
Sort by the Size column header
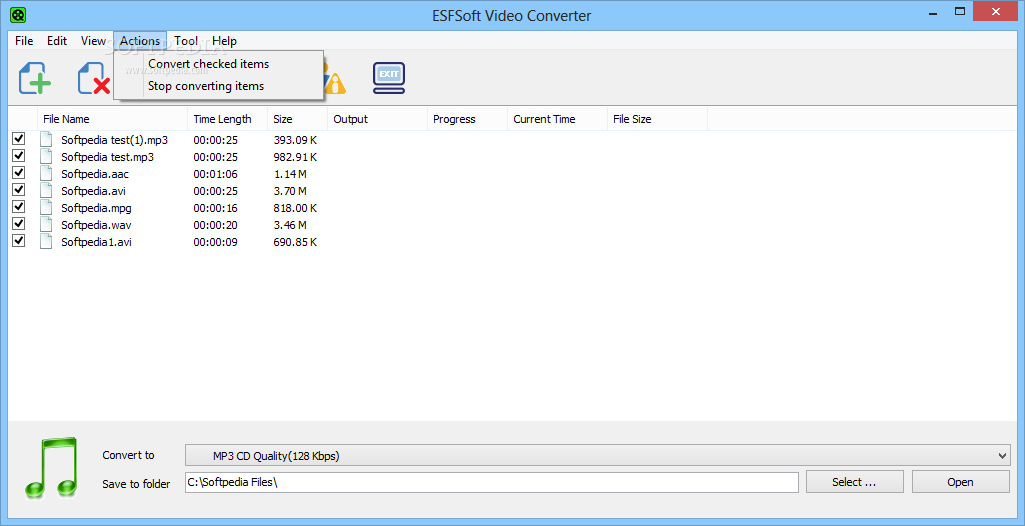[x=297, y=119]
